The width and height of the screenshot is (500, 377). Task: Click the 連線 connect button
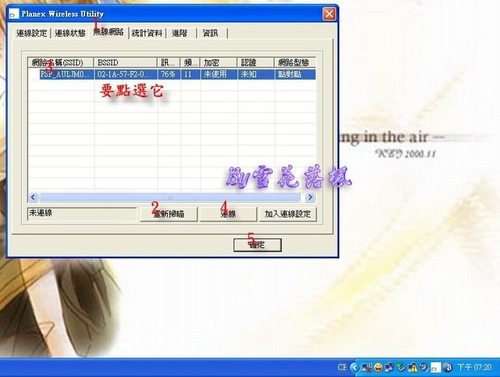point(228,214)
